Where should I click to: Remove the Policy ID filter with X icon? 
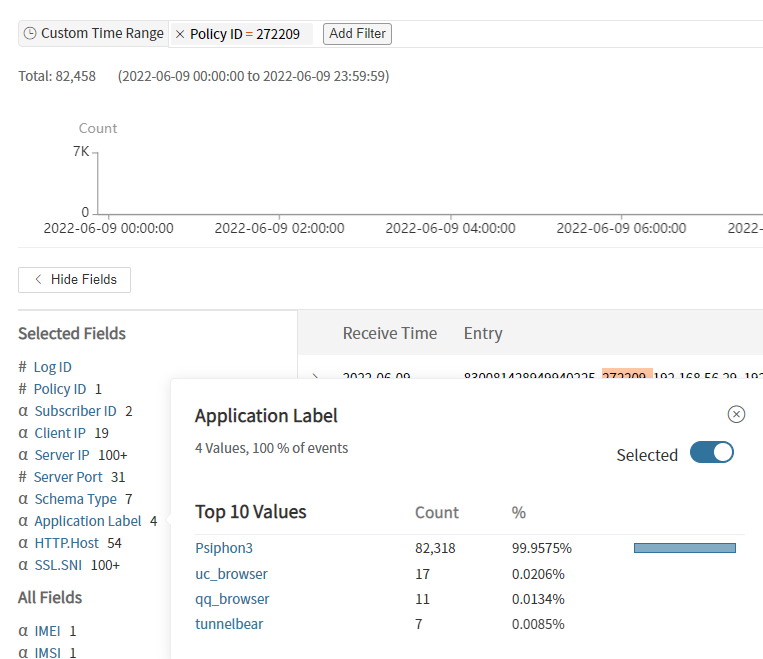pyautogui.click(x=180, y=34)
